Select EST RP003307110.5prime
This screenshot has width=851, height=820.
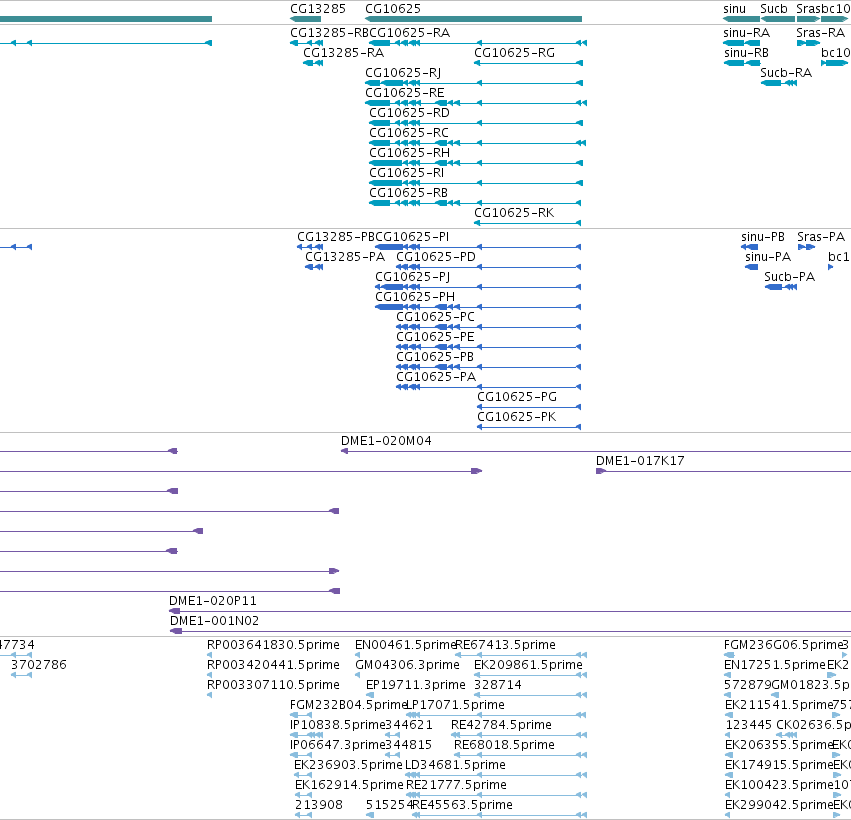pyautogui.click(x=273, y=685)
